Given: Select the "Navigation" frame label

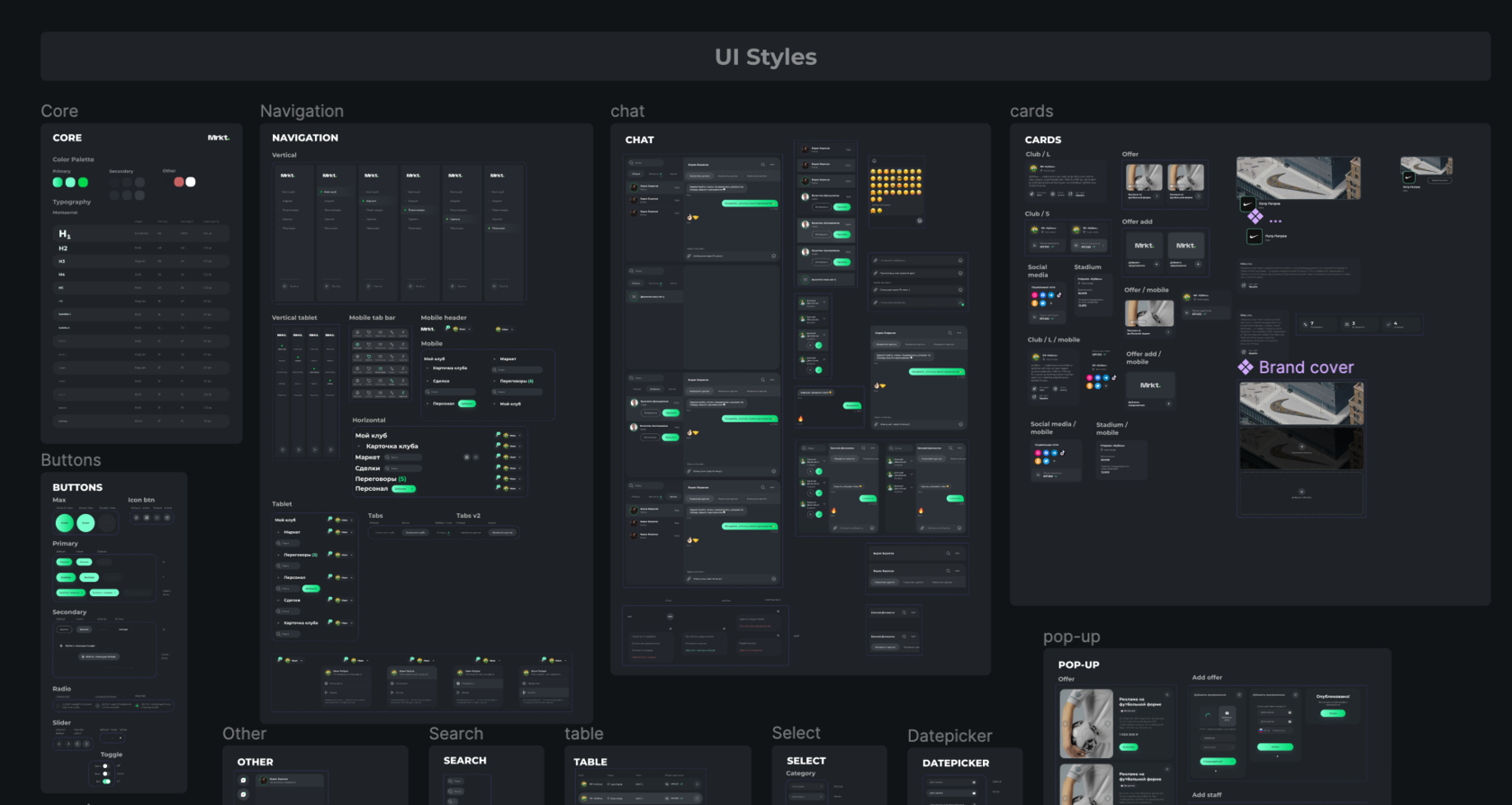Looking at the screenshot, I should pyautogui.click(x=301, y=111).
